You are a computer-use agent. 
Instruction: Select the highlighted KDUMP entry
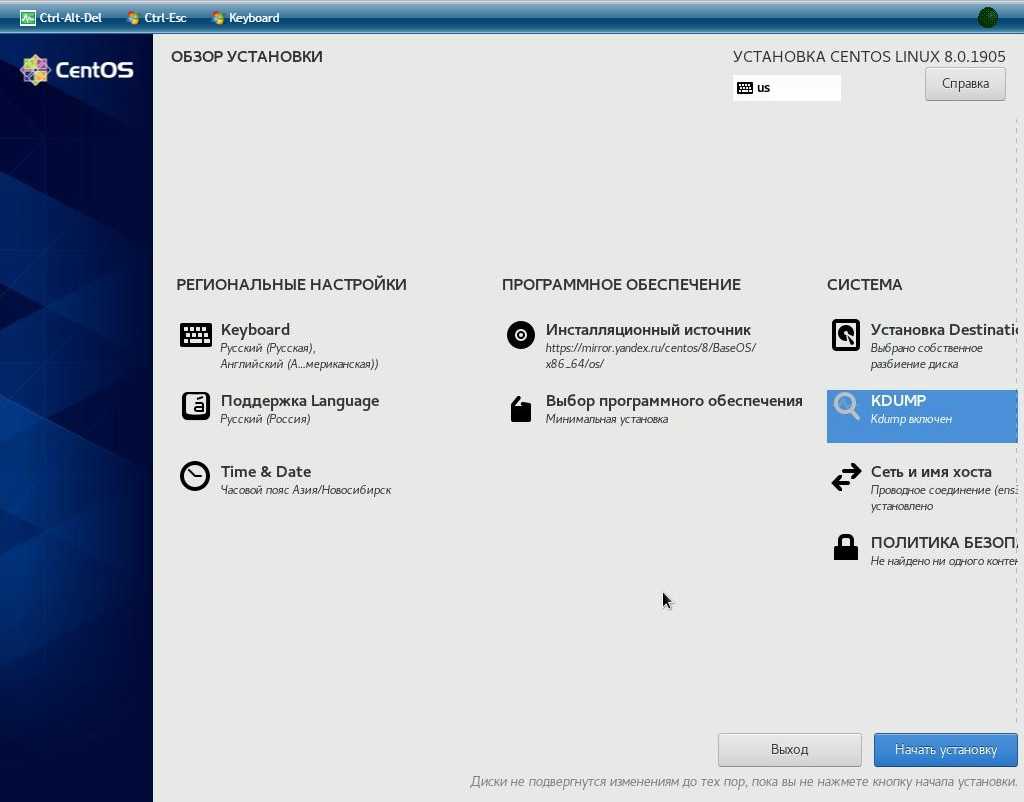(922, 416)
